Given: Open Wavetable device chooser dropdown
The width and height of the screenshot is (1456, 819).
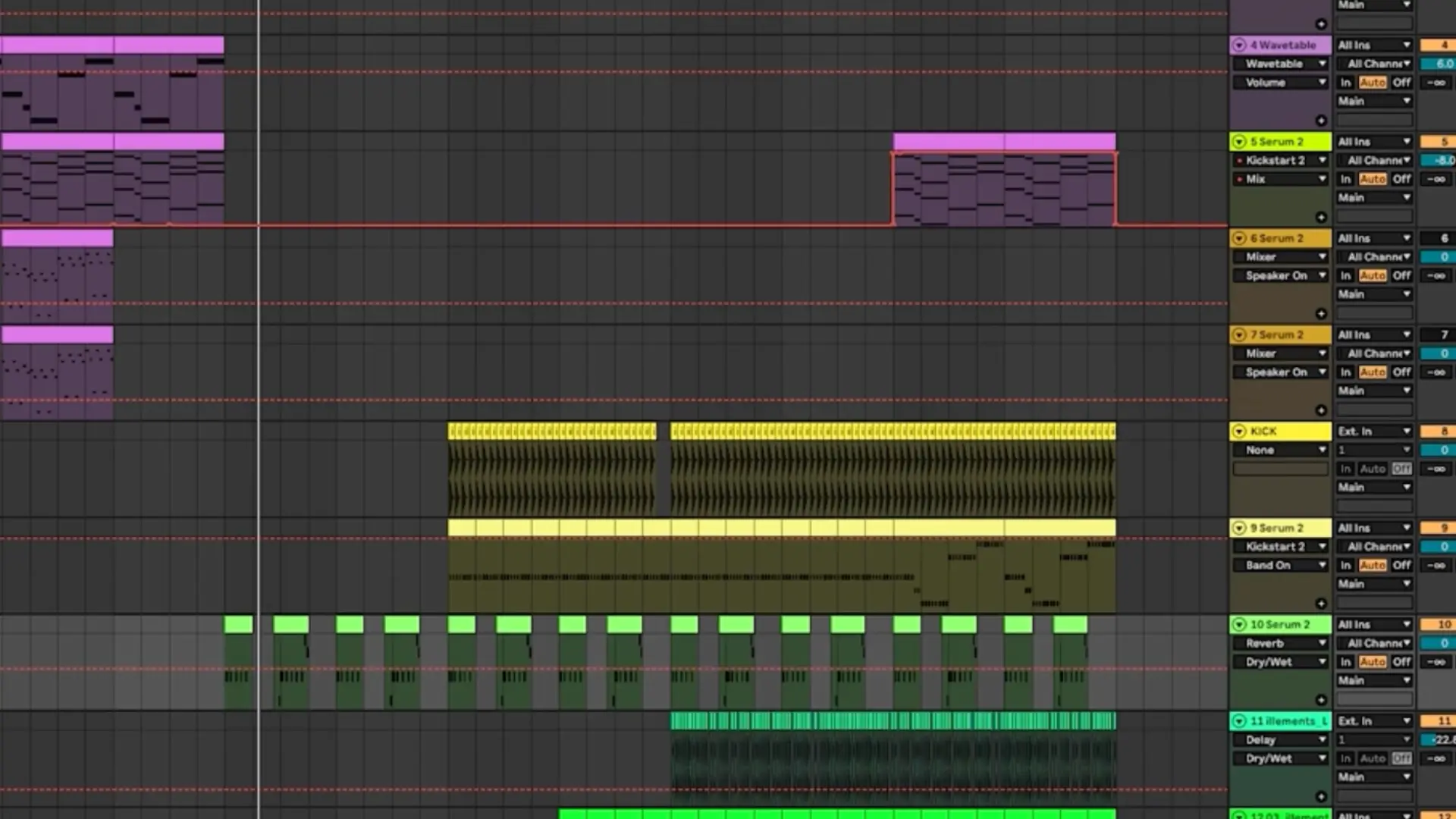Looking at the screenshot, I should point(1281,64).
